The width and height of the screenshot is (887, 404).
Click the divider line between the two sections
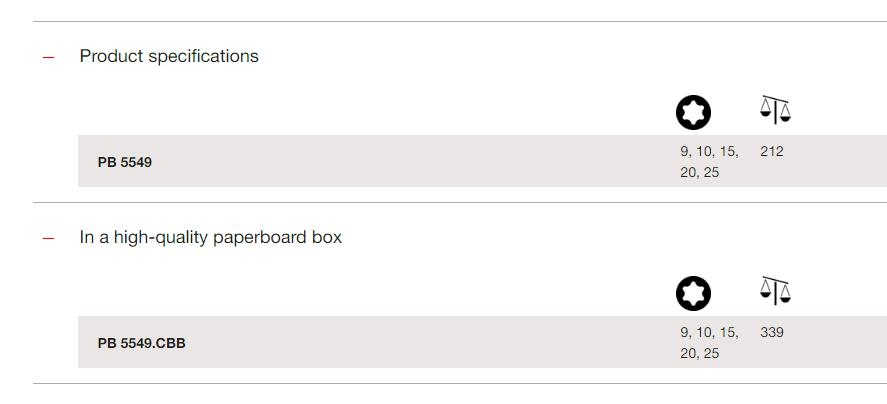[x=460, y=202]
